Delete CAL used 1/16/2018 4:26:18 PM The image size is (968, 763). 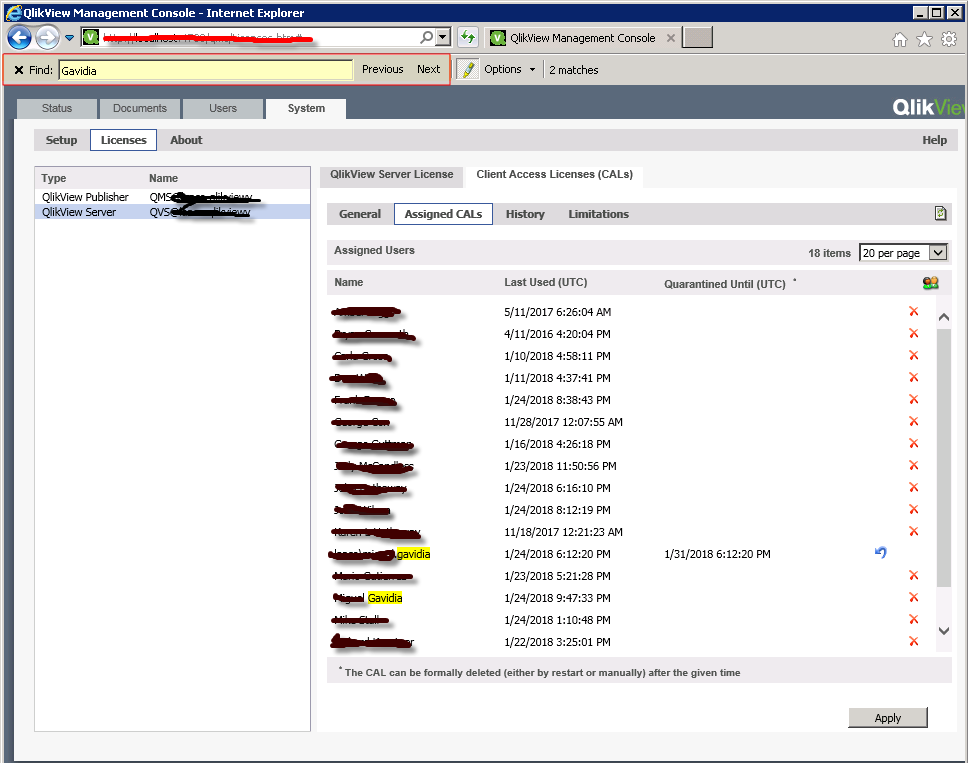914,444
